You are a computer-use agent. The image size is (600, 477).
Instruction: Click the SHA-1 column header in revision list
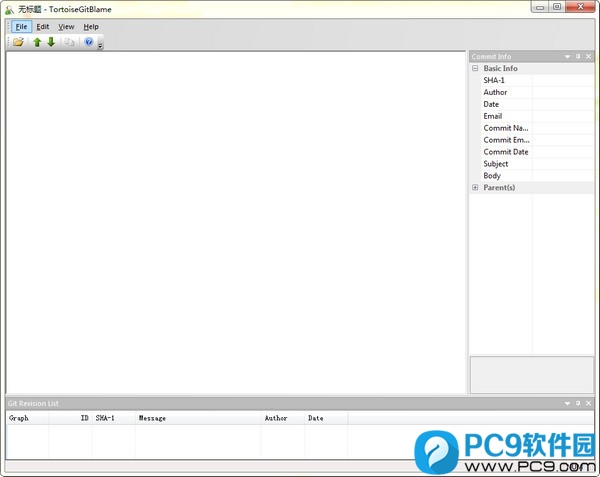[114, 418]
